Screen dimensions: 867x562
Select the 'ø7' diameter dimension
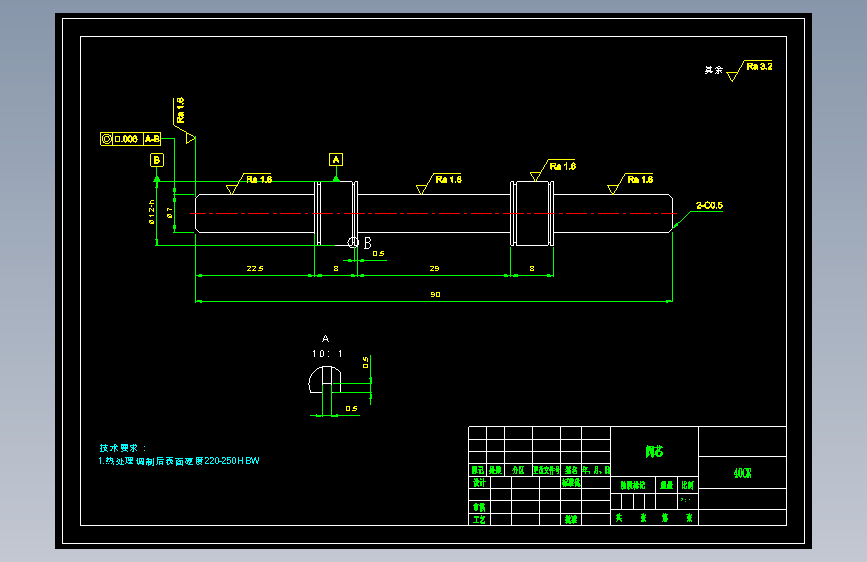[169, 212]
